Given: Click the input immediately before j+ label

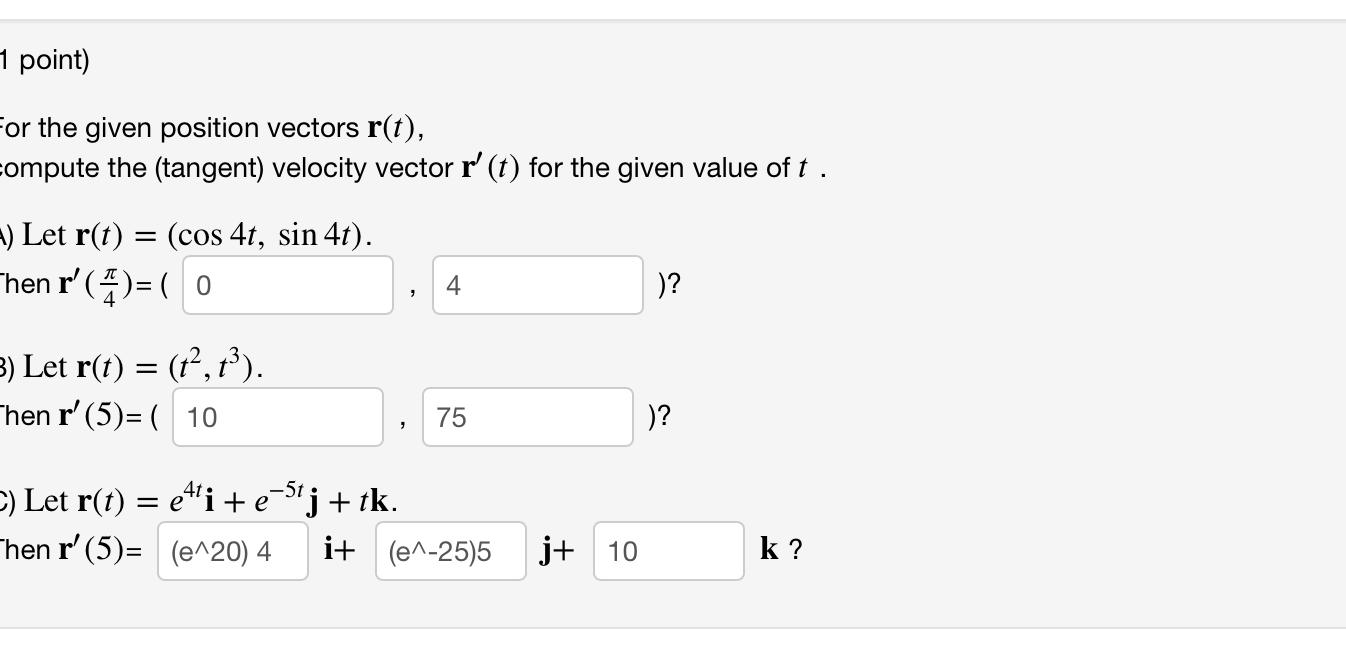Looking at the screenshot, I should [450, 552].
